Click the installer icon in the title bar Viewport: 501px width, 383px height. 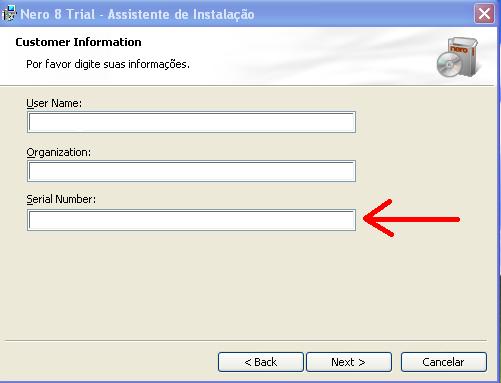click(9, 13)
